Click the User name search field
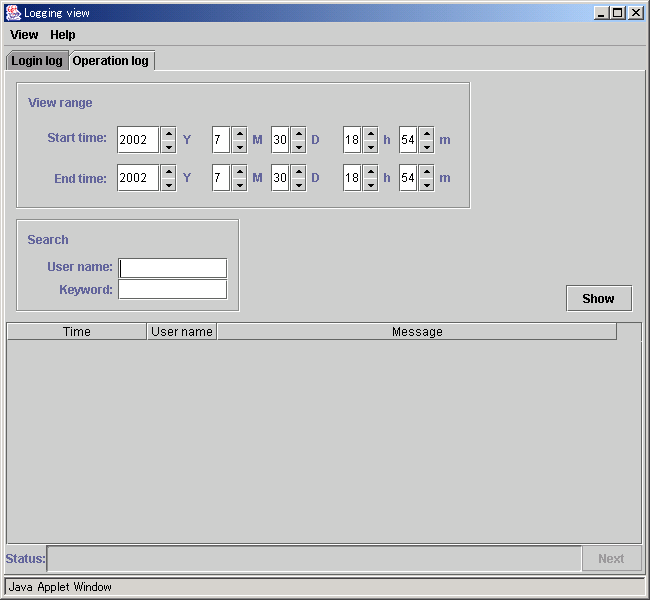 pyautogui.click(x=173, y=268)
